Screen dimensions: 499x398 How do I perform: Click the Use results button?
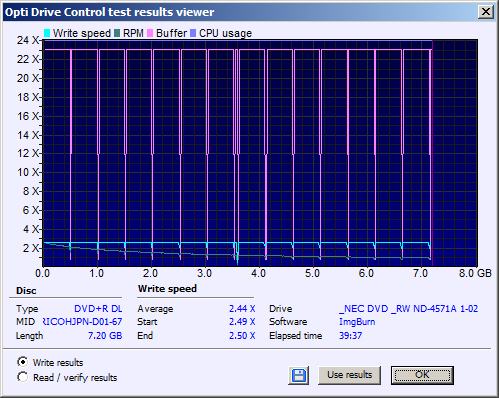pos(349,375)
